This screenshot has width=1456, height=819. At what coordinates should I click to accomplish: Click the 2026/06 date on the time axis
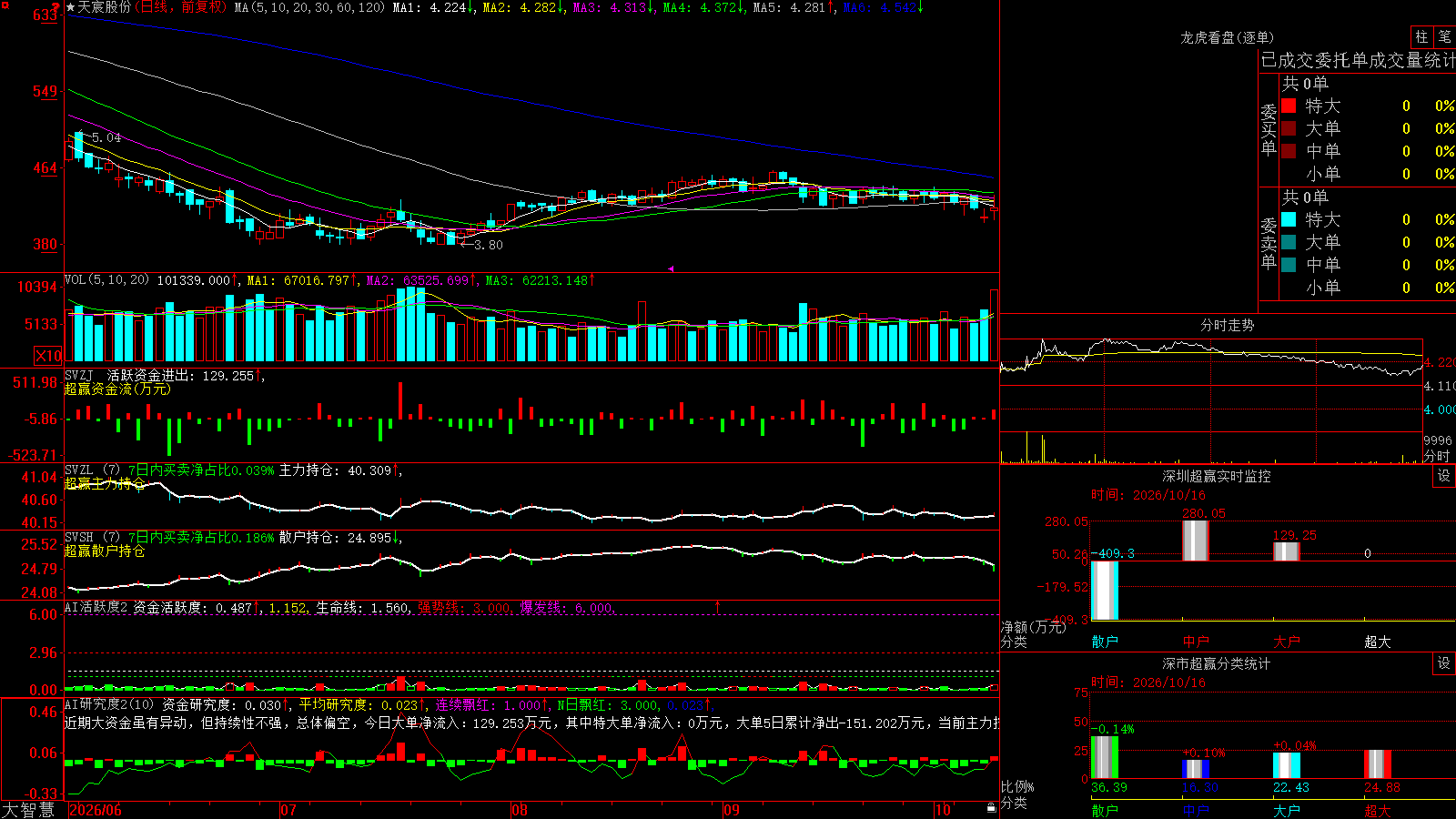click(x=96, y=810)
